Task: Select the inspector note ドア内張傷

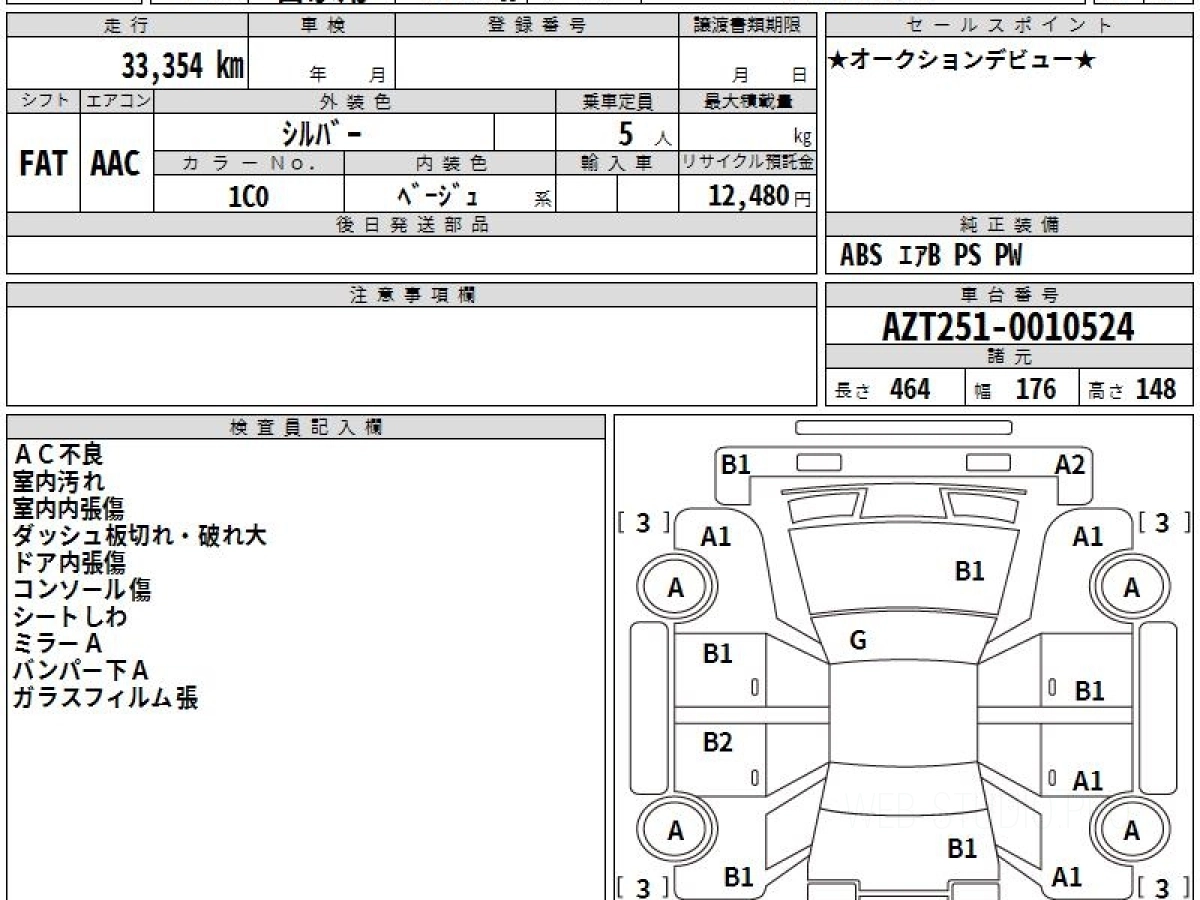Action: point(68,563)
